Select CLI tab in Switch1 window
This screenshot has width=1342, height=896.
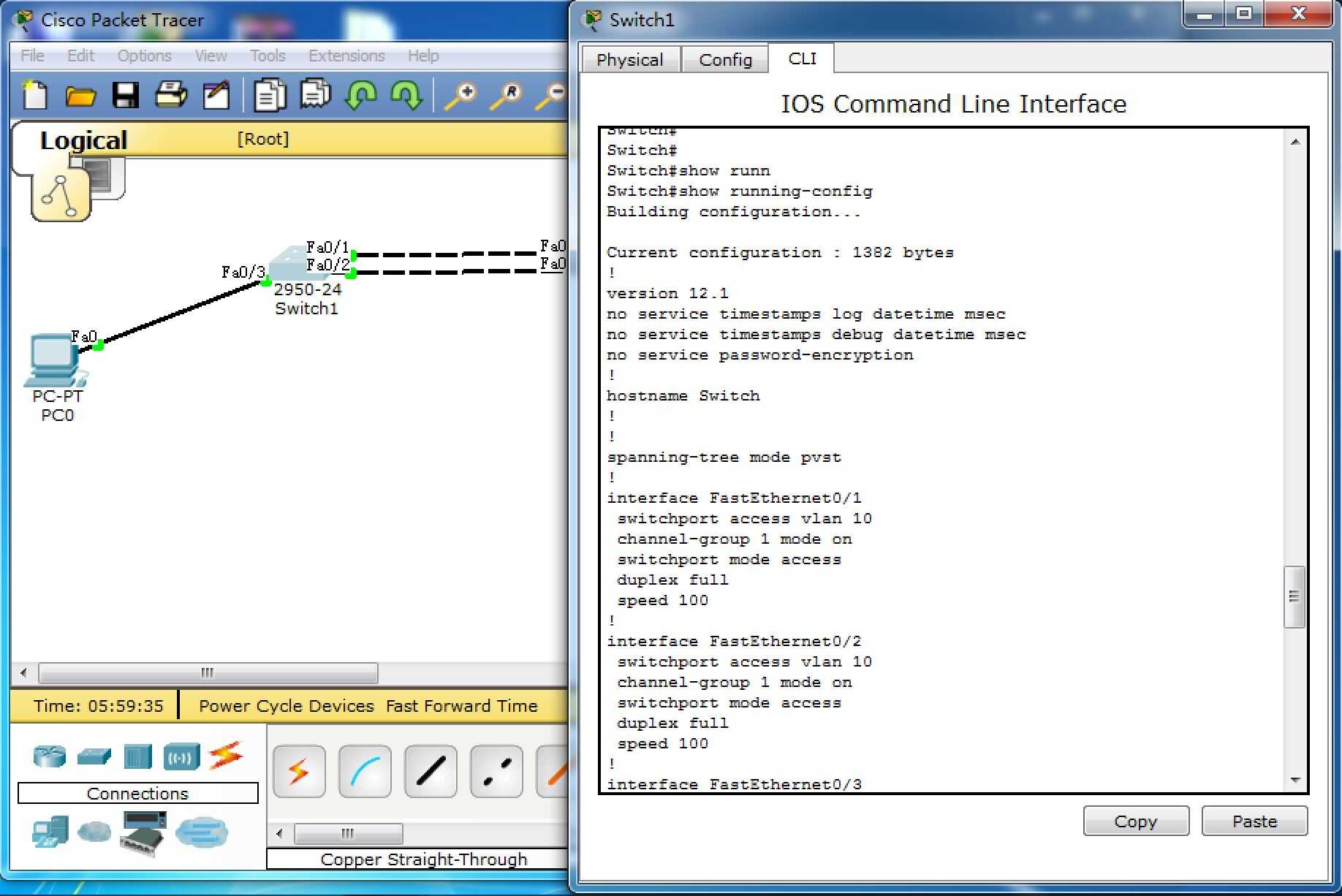(x=802, y=58)
